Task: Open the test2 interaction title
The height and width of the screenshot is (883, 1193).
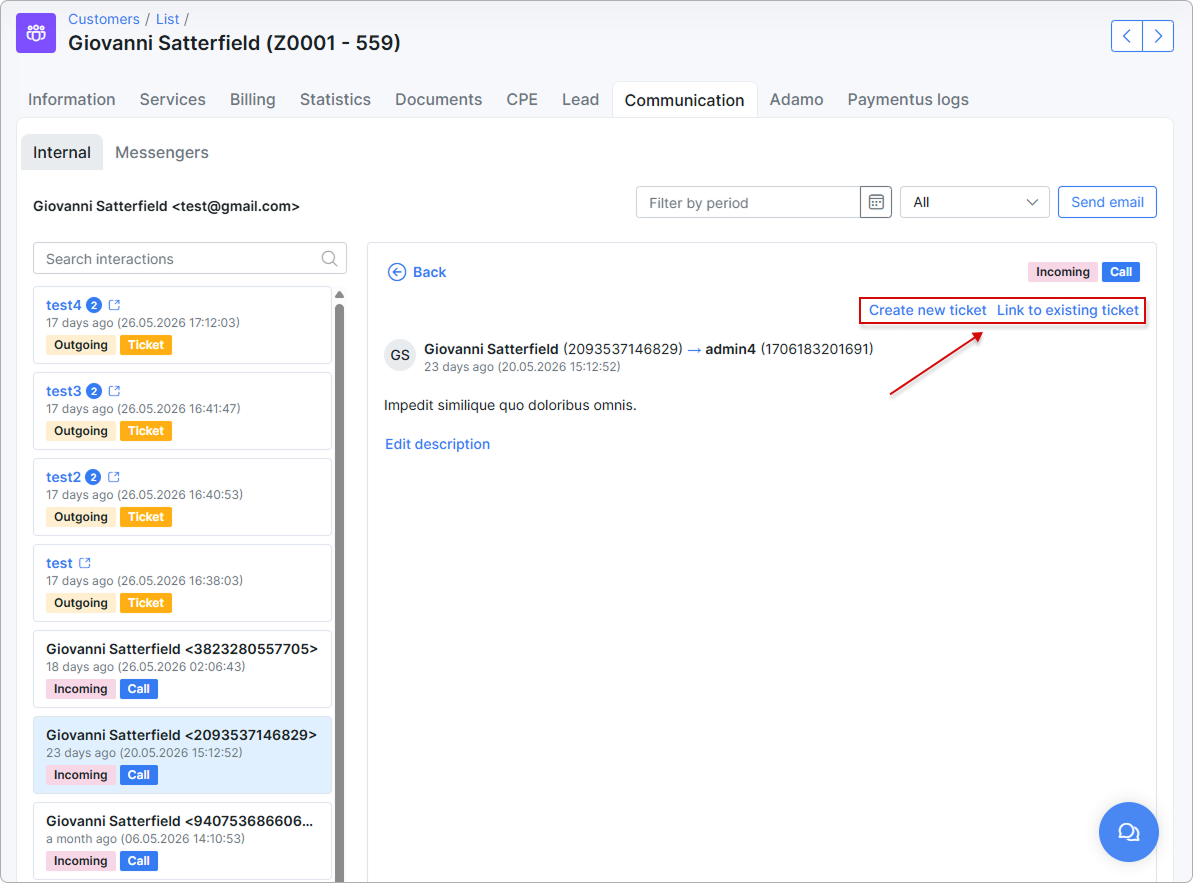Action: point(63,477)
